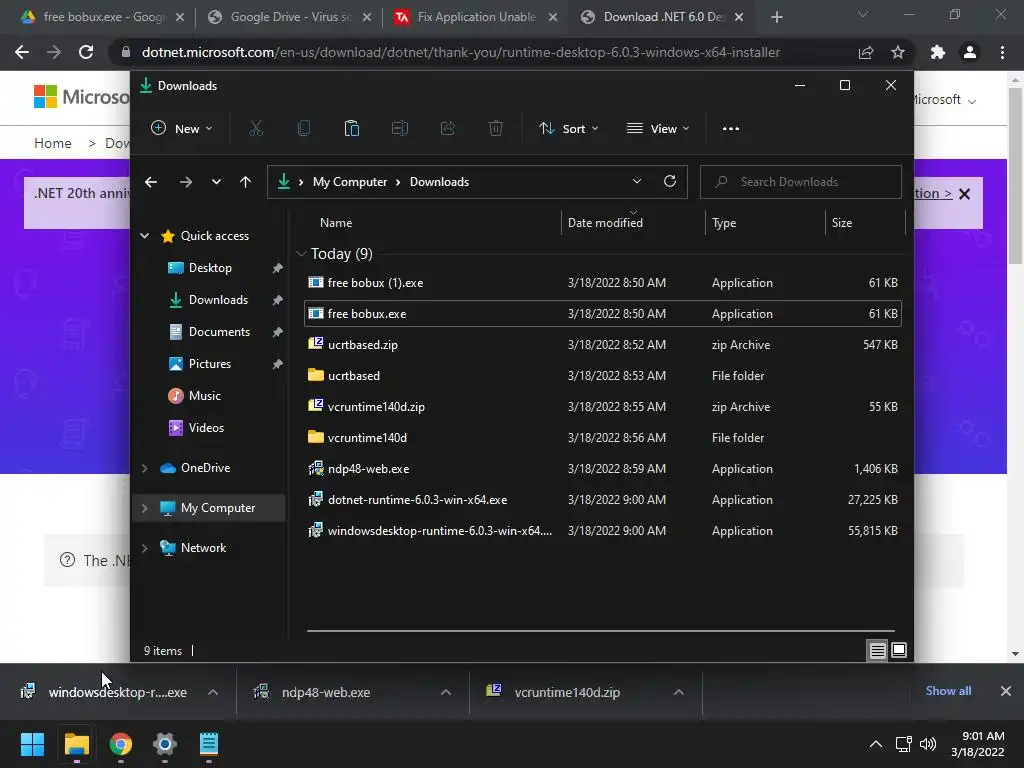The image size is (1024, 768).
Task: Go back in Chrome browser
Action: (22, 52)
